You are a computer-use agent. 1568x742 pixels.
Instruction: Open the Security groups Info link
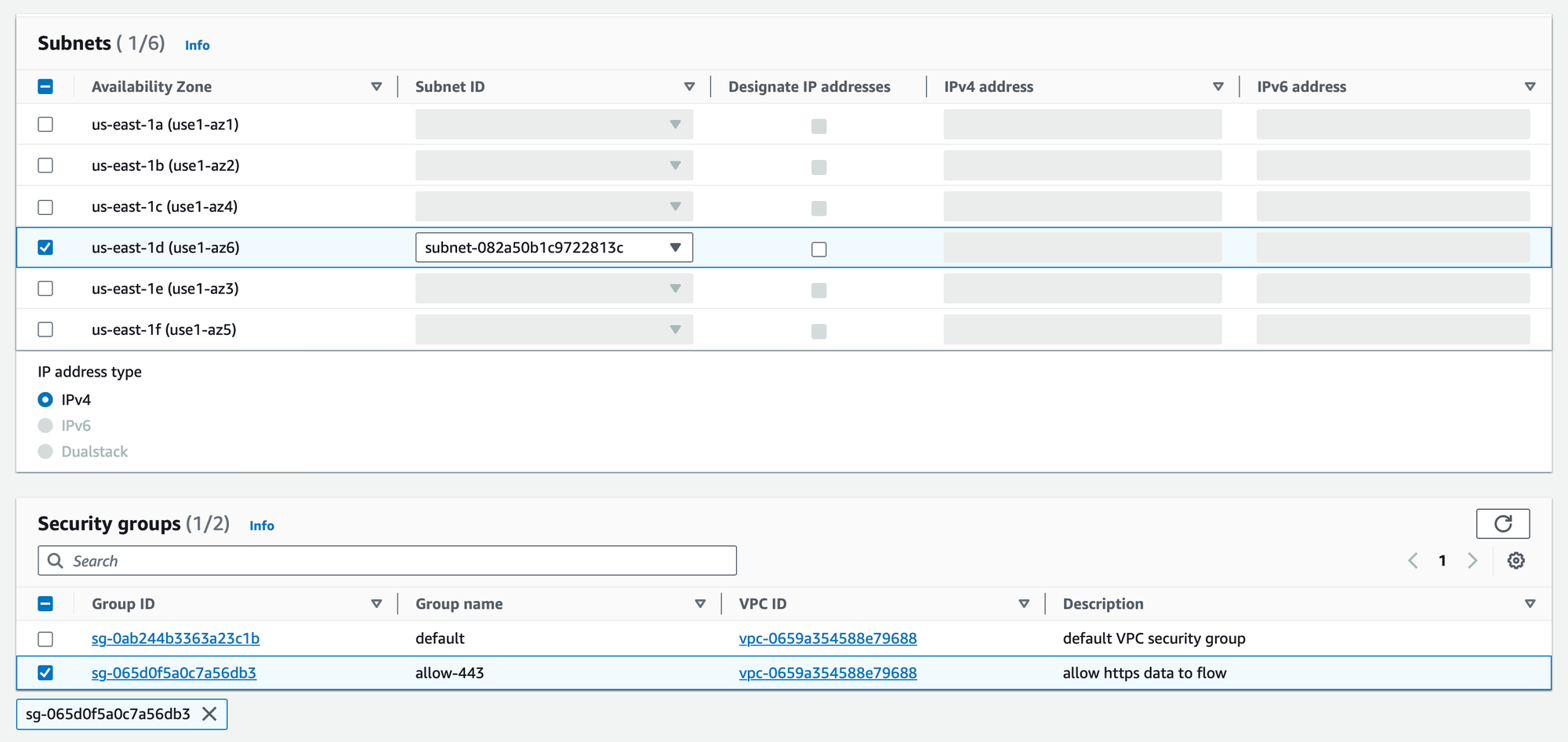click(x=261, y=525)
